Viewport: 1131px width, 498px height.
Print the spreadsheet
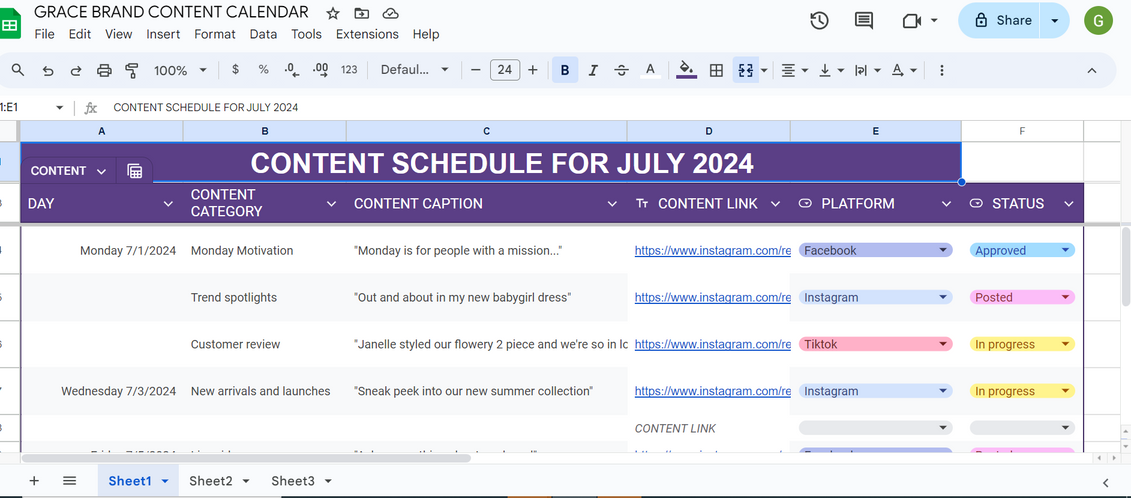click(x=105, y=70)
